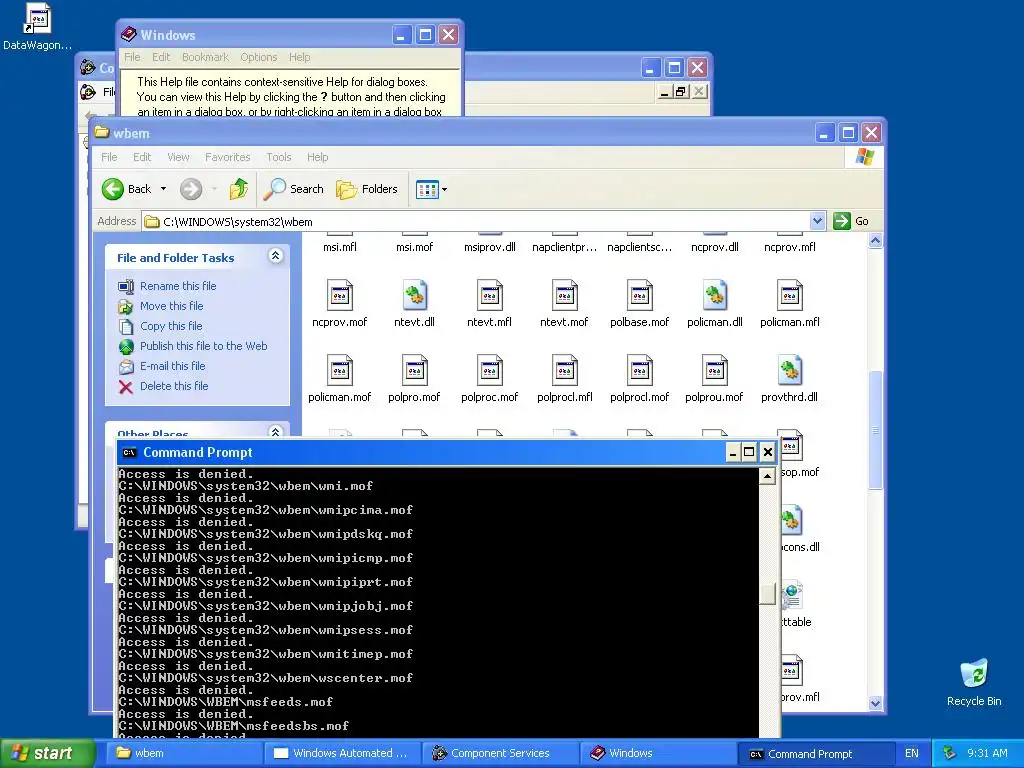This screenshot has width=1024, height=768.
Task: Click Copy this file link
Action: pyautogui.click(x=171, y=326)
